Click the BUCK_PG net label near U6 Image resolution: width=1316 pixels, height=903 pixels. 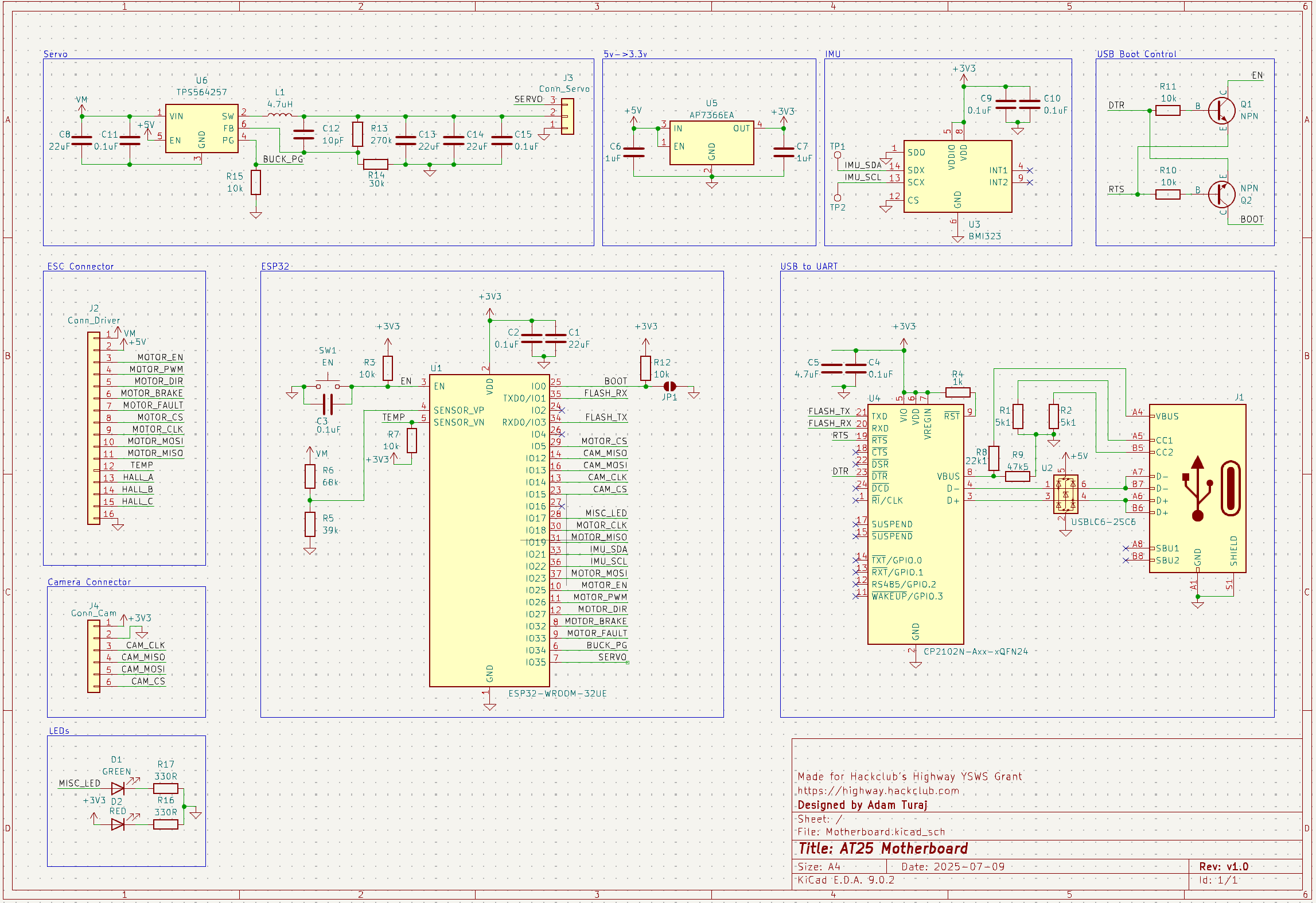coord(283,159)
